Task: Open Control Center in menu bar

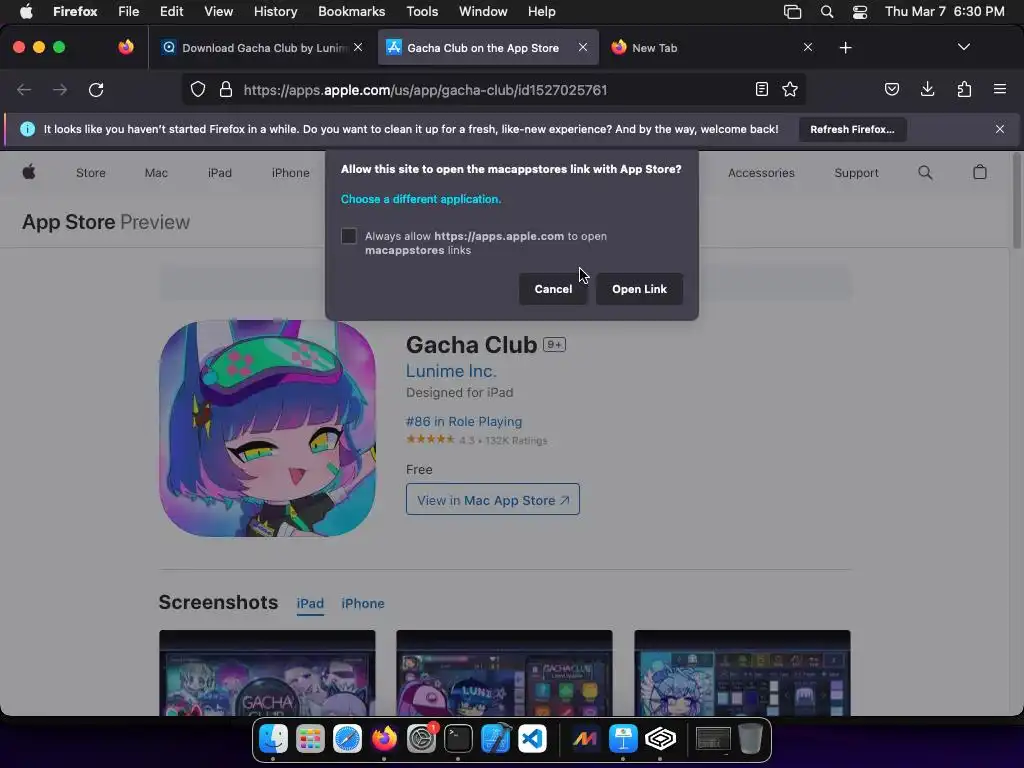Action: (859, 12)
